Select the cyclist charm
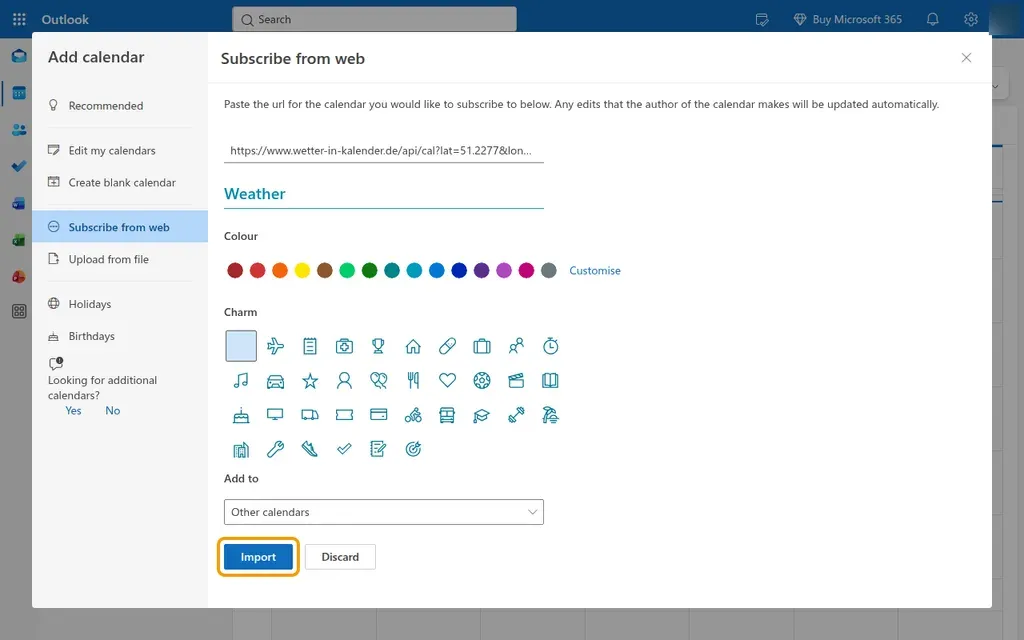 413,415
